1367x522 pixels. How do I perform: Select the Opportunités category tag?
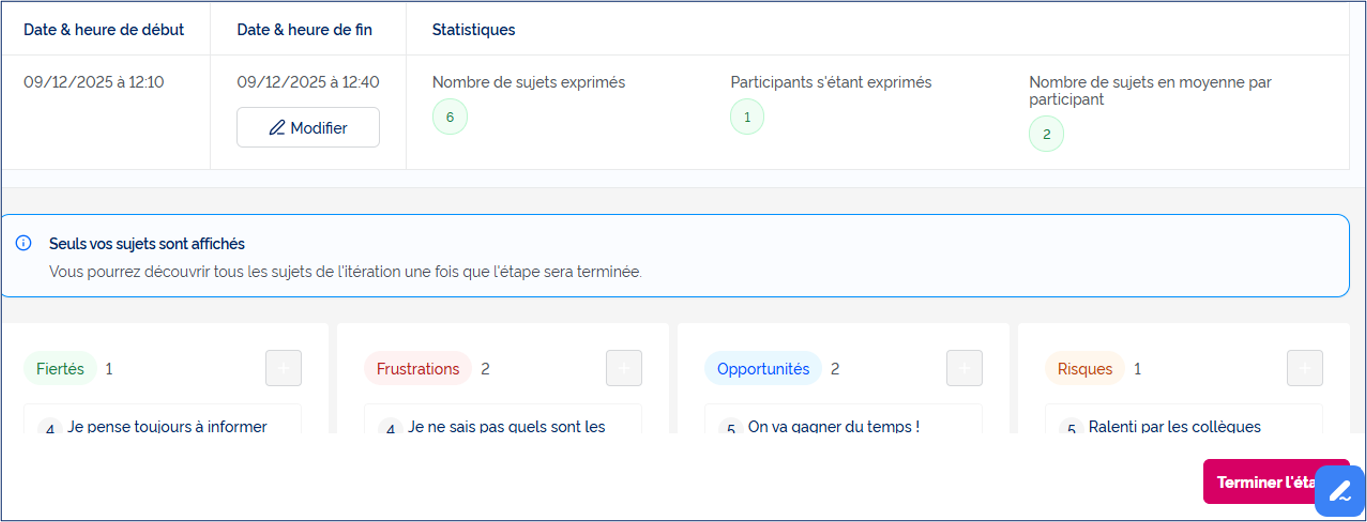pos(763,369)
